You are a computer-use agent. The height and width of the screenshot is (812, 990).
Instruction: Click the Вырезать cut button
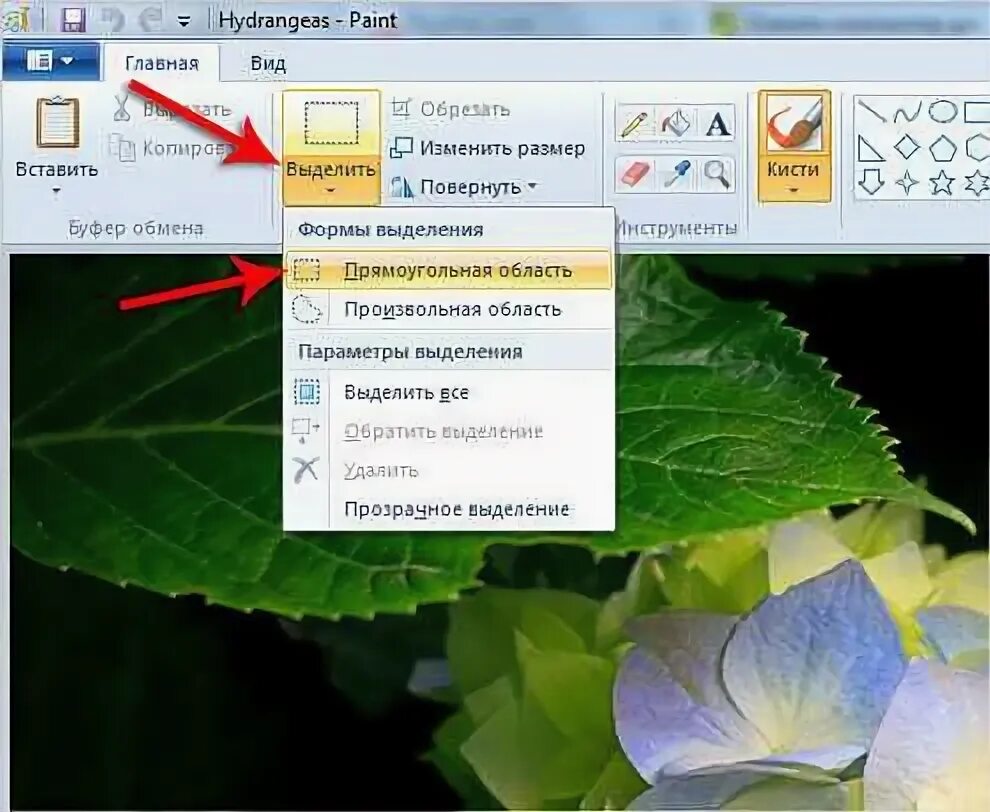172,109
